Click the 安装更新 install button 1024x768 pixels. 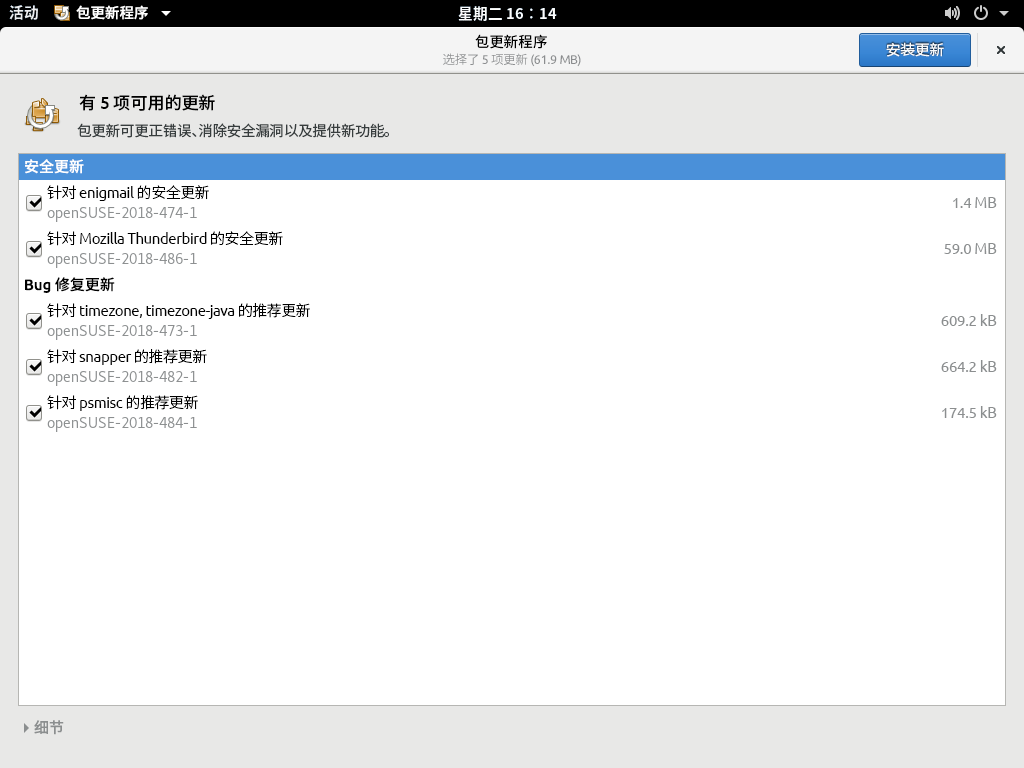pos(914,50)
